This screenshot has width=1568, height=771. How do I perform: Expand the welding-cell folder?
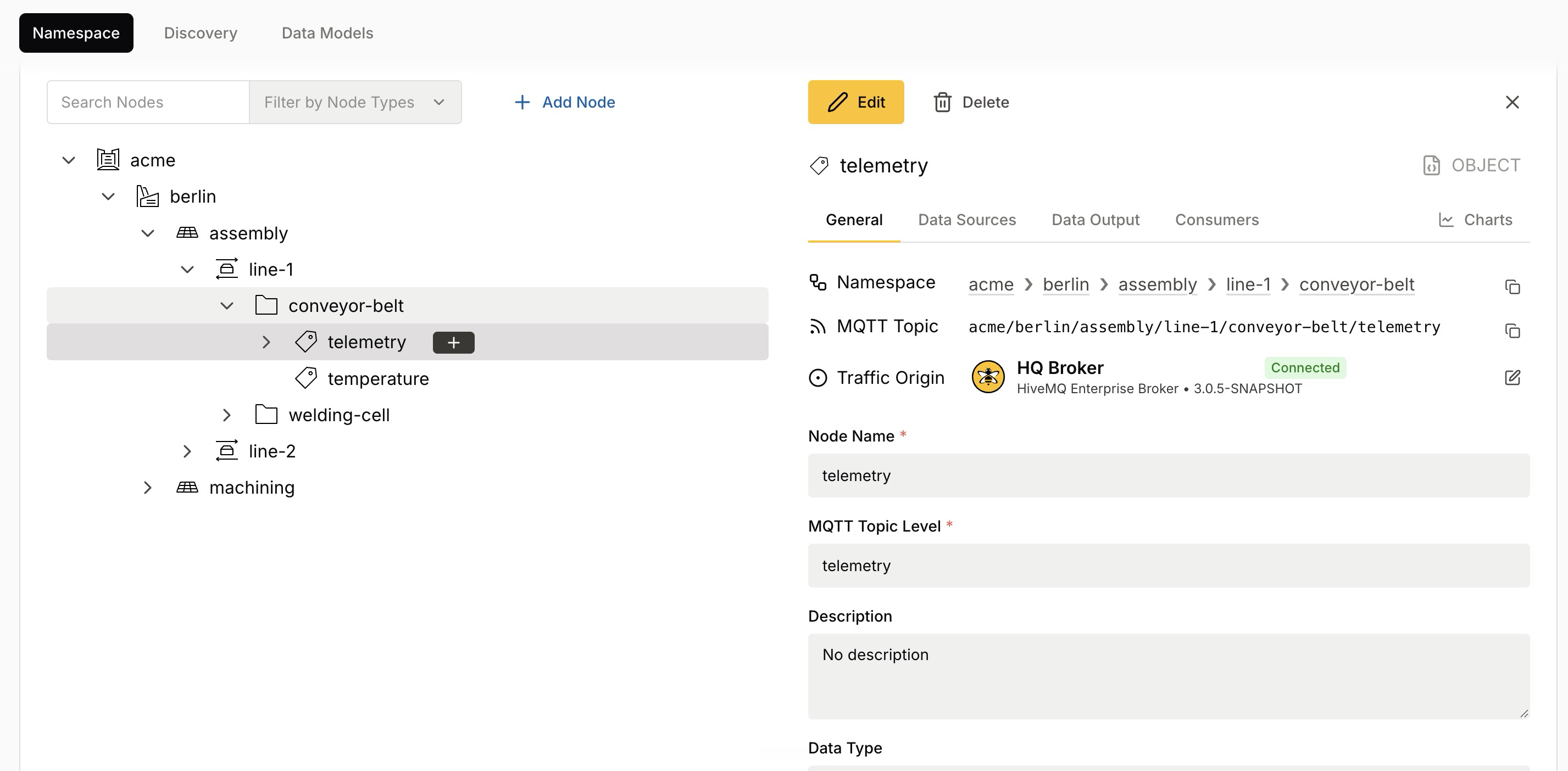tap(226, 415)
